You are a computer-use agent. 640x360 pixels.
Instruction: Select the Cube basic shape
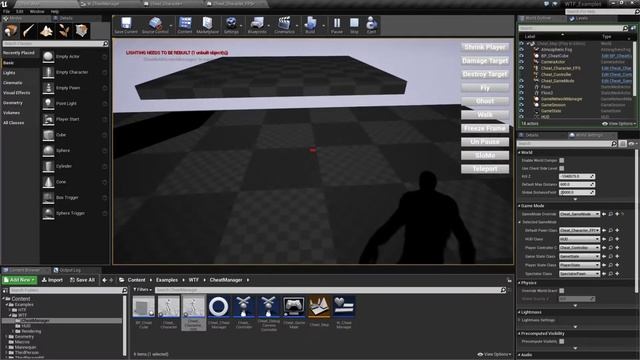75,135
